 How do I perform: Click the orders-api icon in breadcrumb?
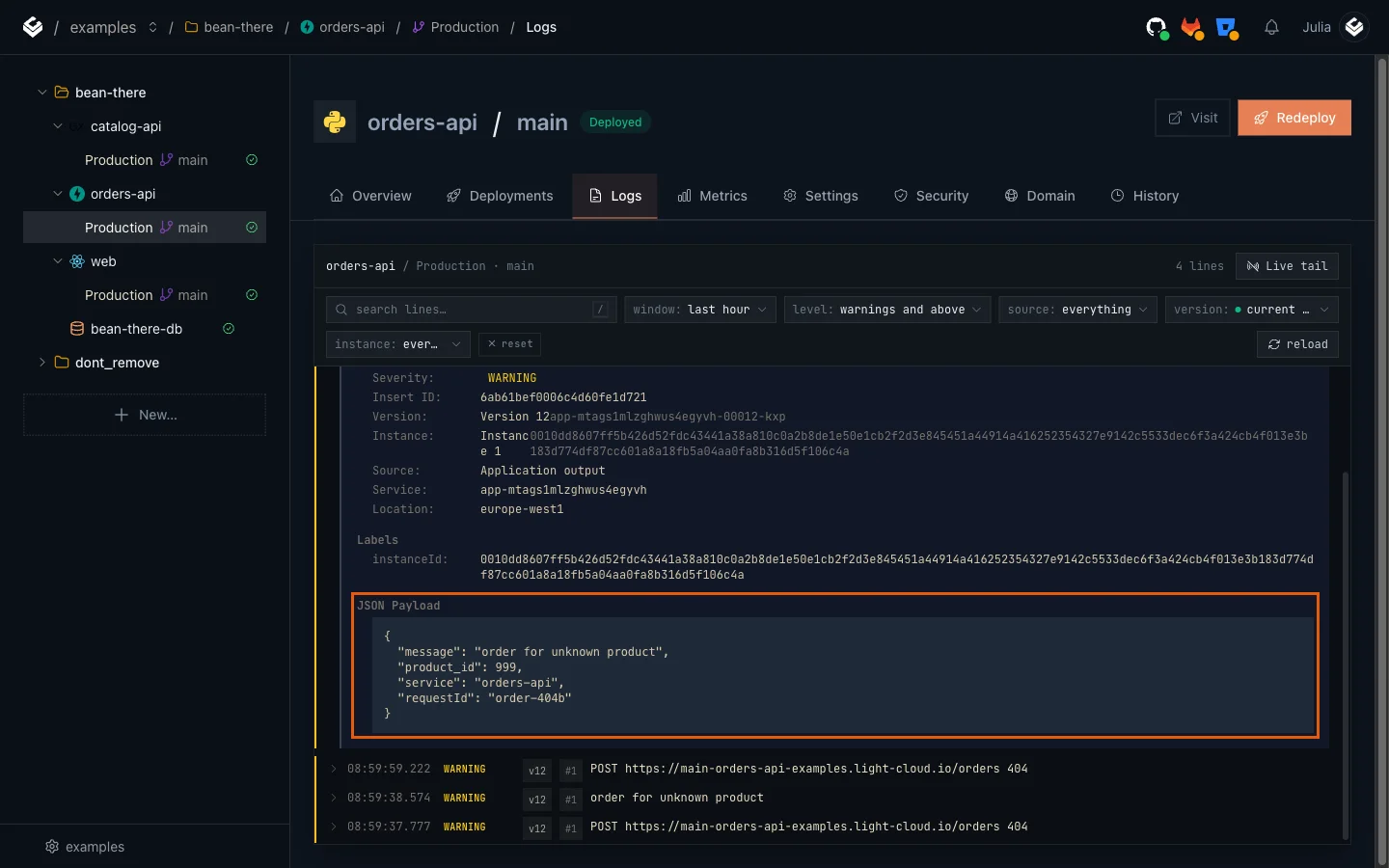(x=307, y=27)
